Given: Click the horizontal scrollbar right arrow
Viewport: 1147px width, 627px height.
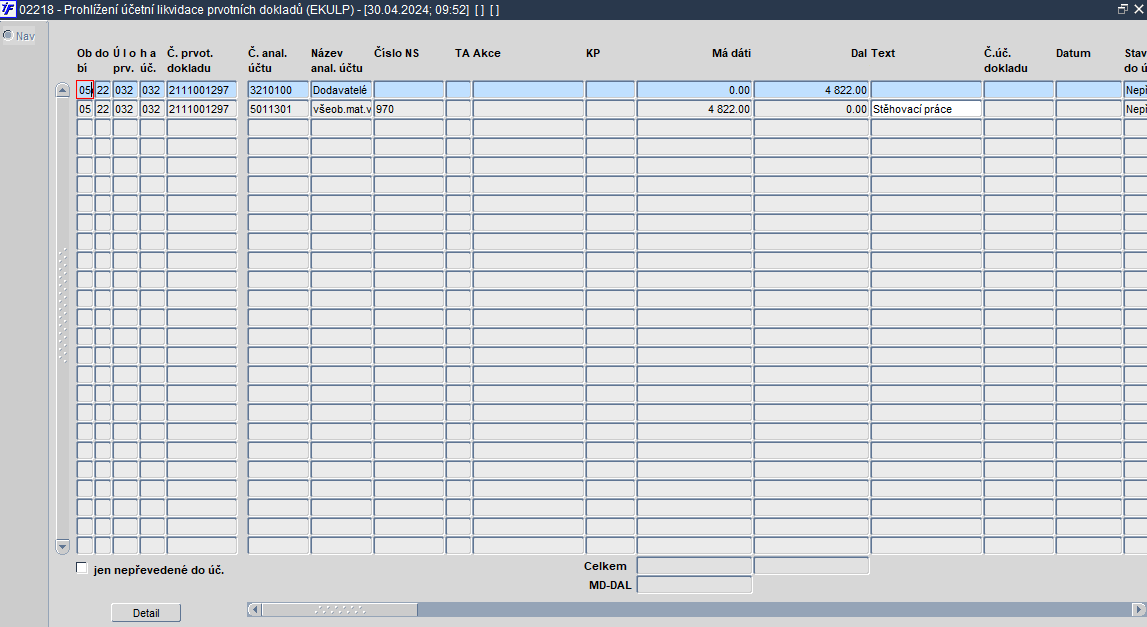Looking at the screenshot, I should 1138,609.
